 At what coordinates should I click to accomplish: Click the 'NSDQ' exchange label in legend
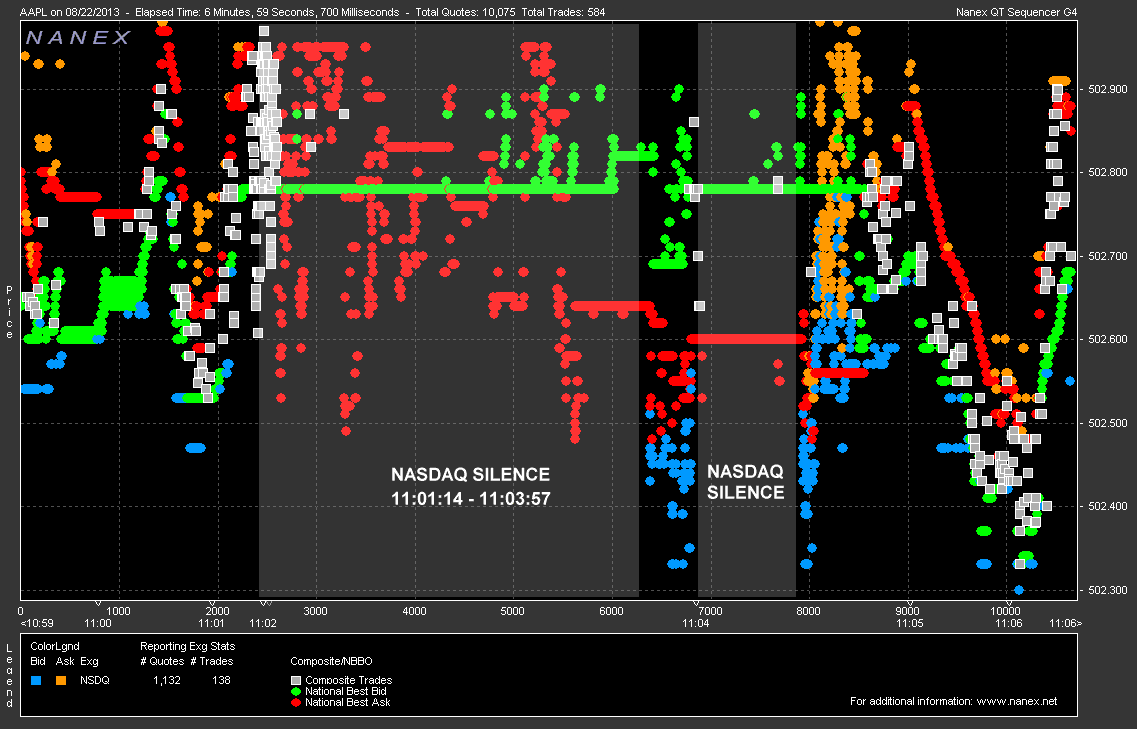tap(94, 680)
